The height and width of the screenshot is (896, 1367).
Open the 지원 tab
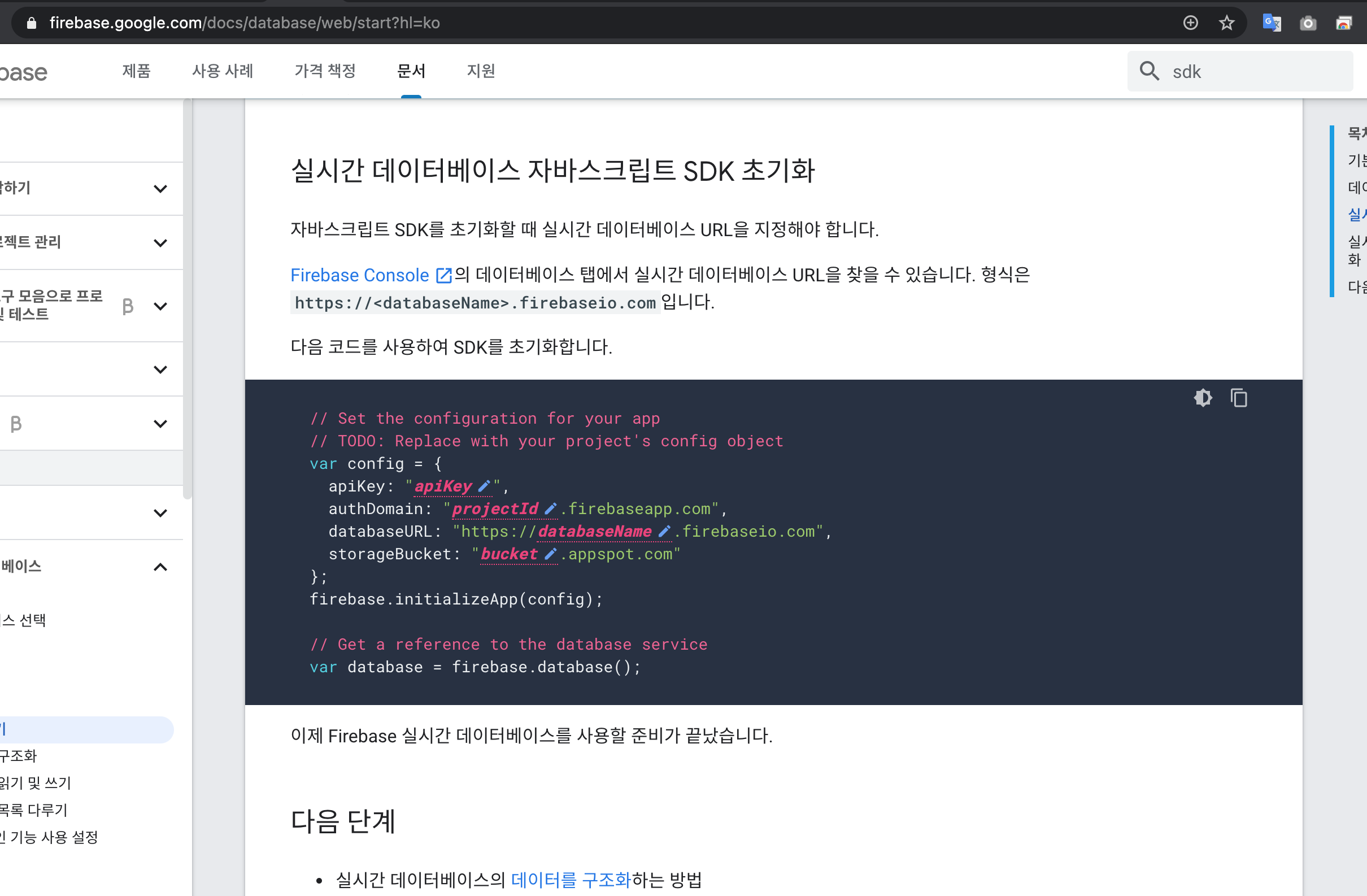(481, 71)
